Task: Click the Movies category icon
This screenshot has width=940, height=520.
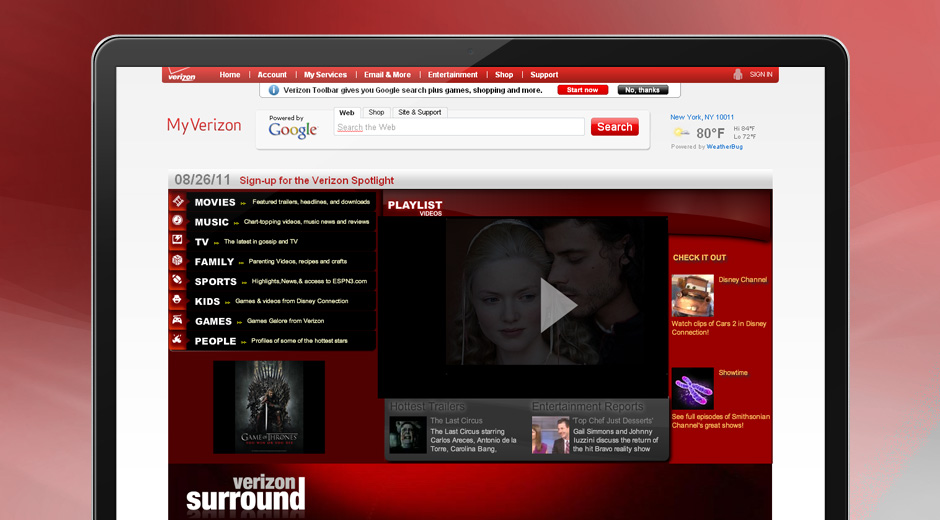Action: click(178, 202)
